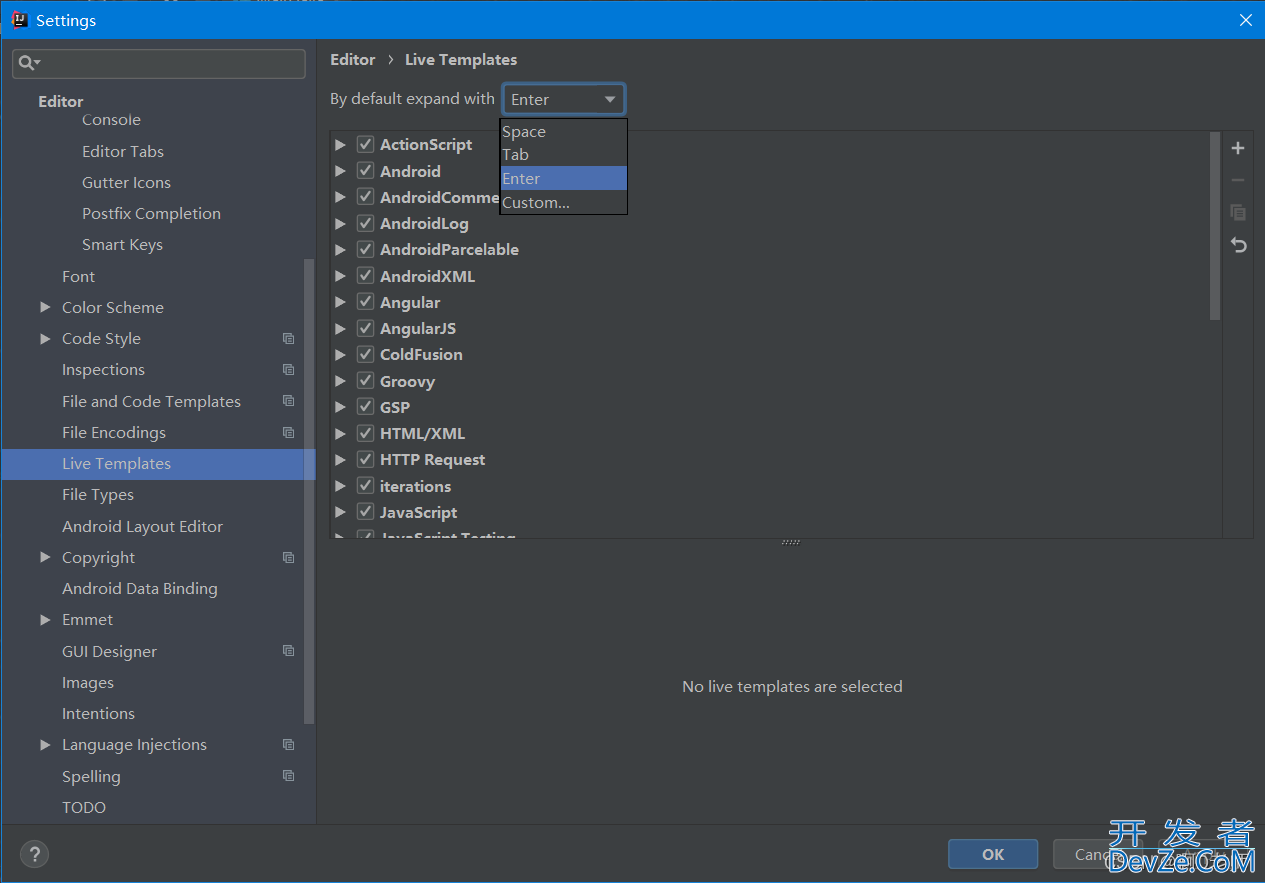Screen dimensions: 1265x883
Task: Disable the Groovy template group
Action: [365, 381]
